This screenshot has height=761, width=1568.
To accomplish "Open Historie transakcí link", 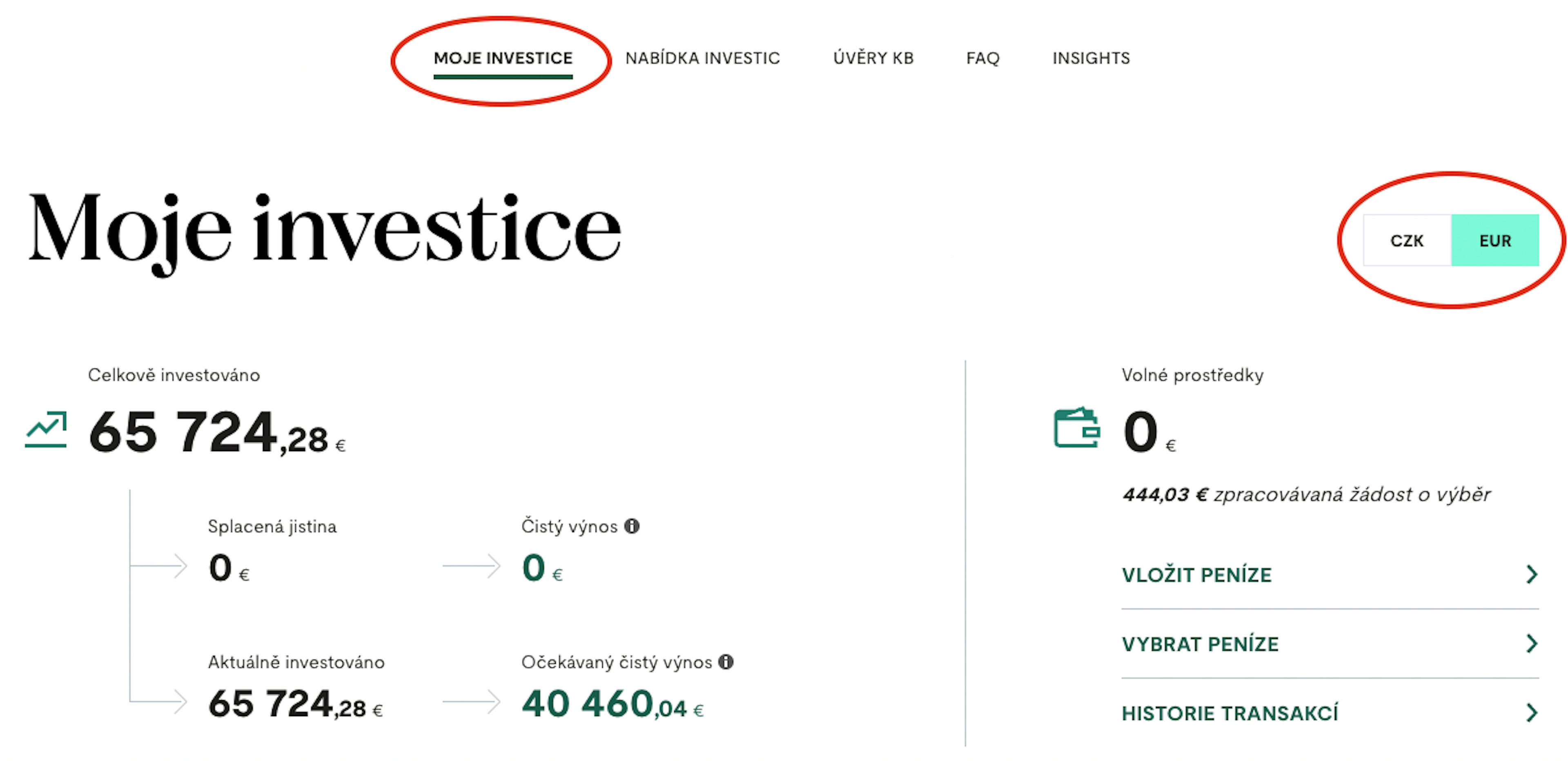I will pos(1330,713).
